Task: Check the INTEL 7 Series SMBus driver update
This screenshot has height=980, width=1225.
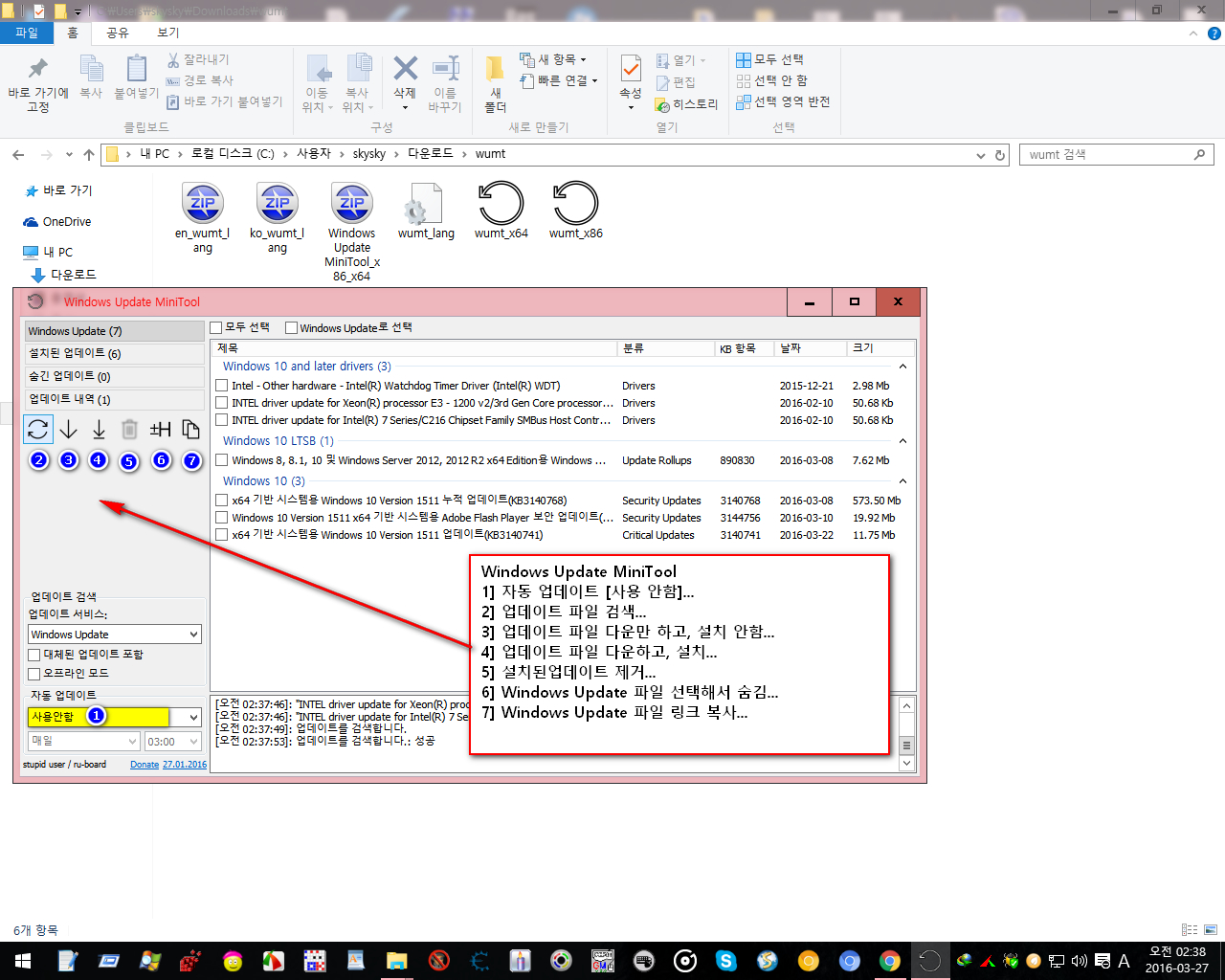Action: click(222, 420)
